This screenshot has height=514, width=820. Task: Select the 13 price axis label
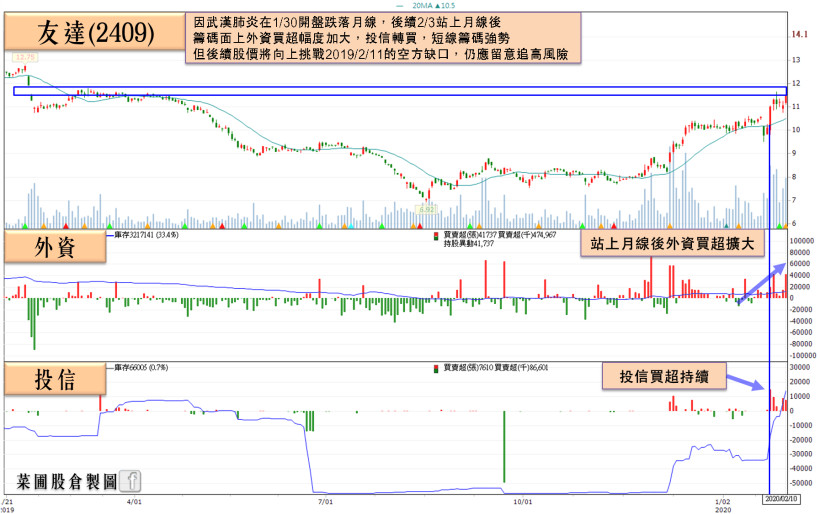[x=796, y=60]
